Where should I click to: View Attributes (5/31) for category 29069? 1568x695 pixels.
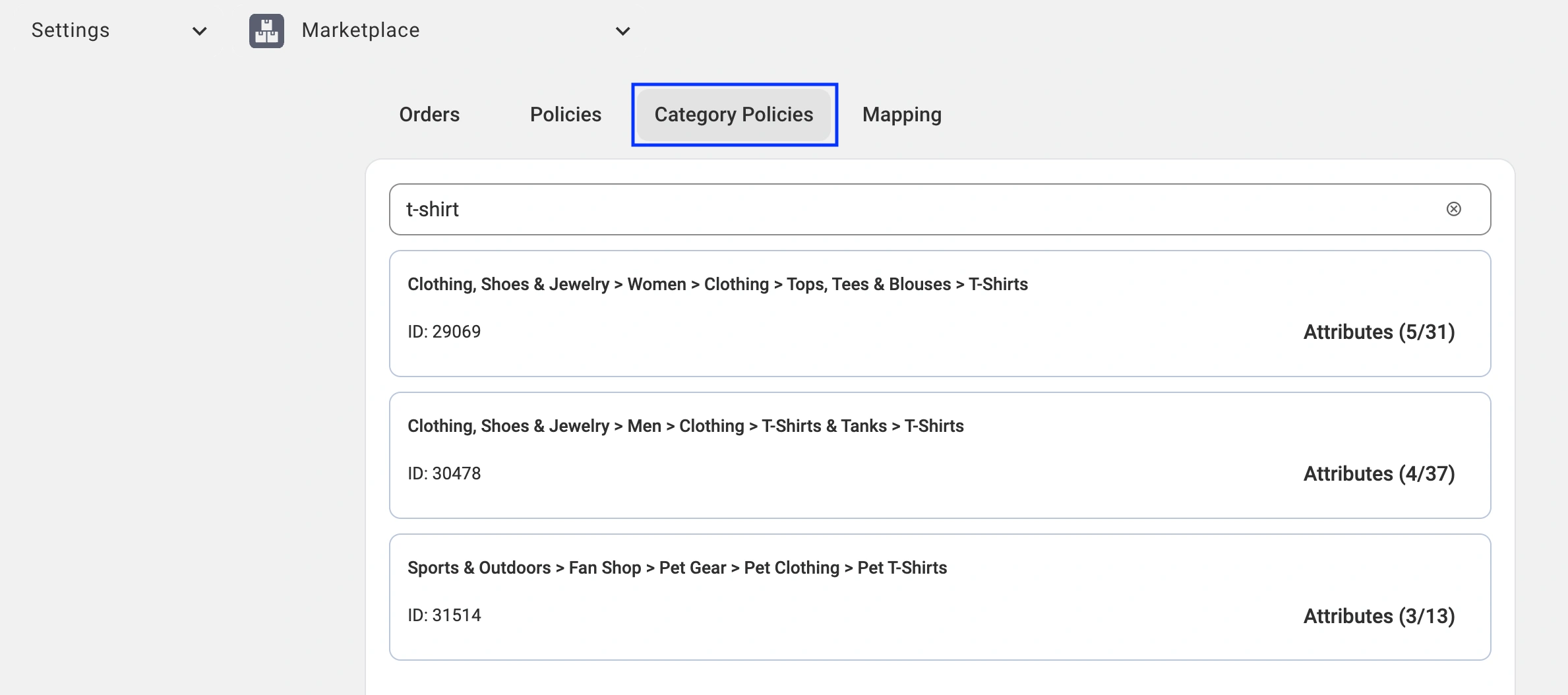pos(1379,332)
